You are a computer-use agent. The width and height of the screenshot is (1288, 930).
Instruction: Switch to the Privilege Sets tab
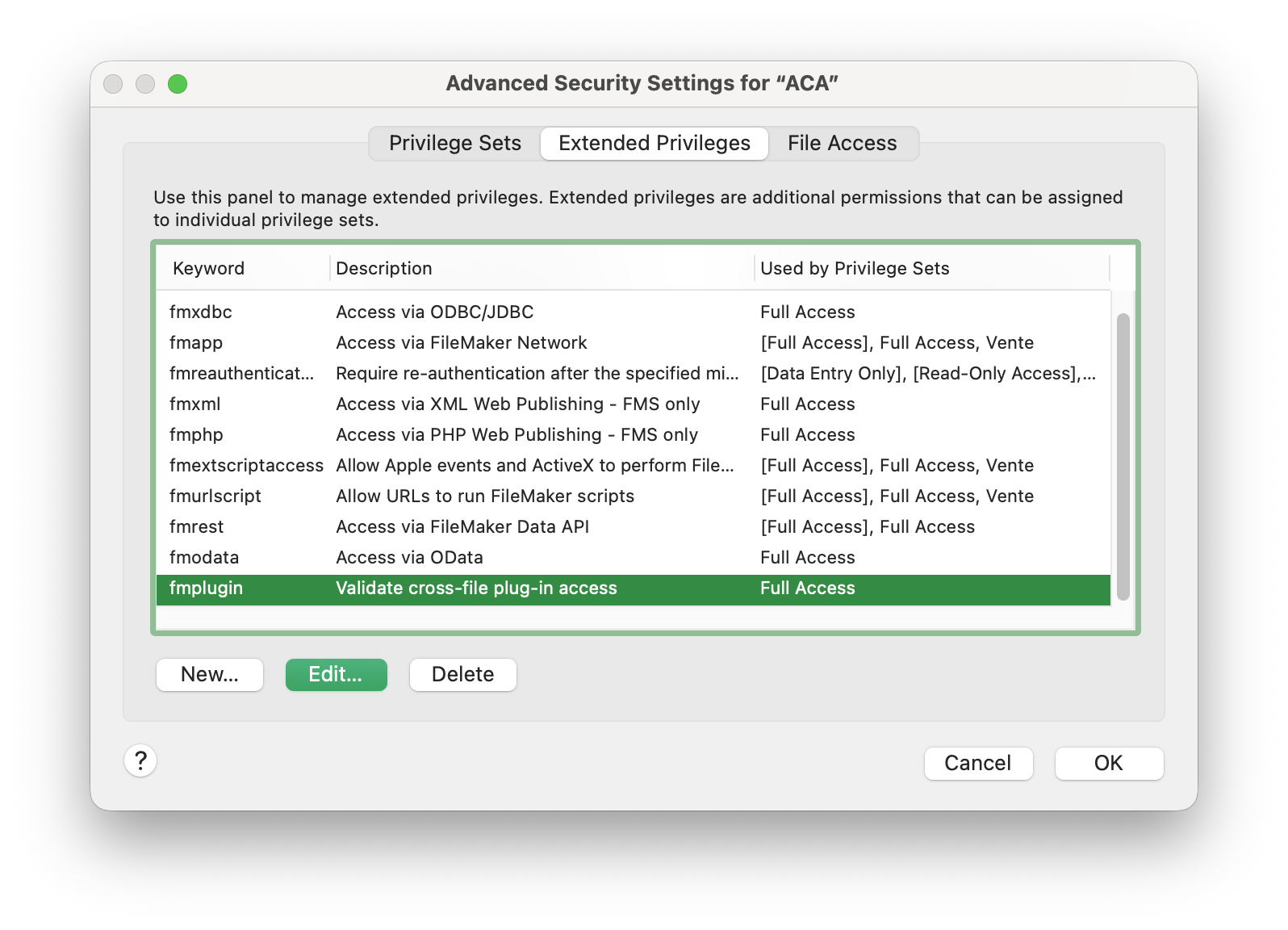pyautogui.click(x=454, y=143)
